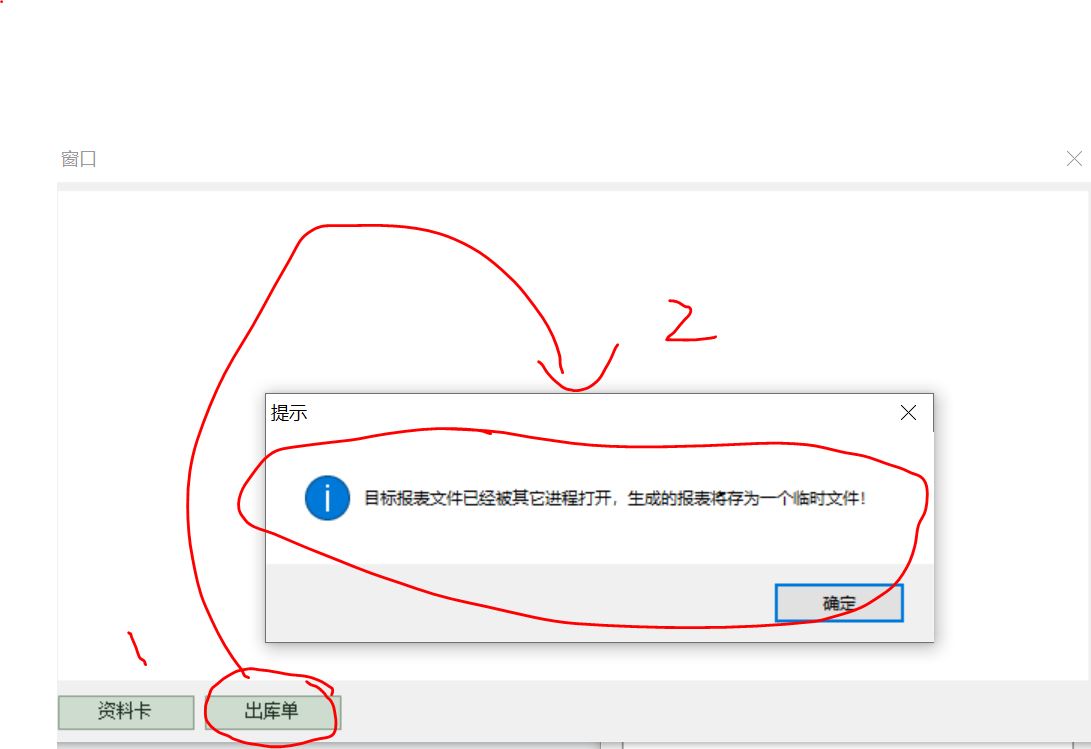Select the 资料卡 button
The width and height of the screenshot is (1091, 749).
pos(126,711)
